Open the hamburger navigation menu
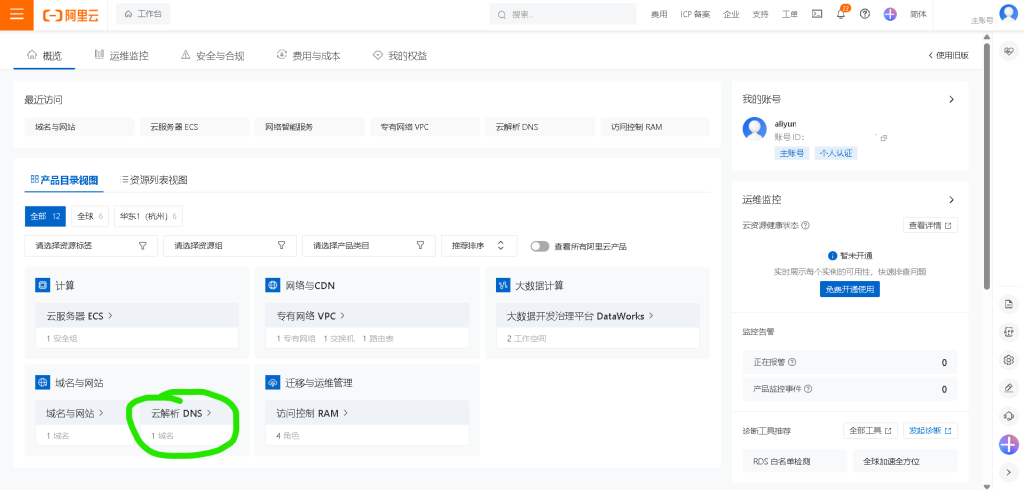This screenshot has width=1024, height=490. (x=17, y=15)
